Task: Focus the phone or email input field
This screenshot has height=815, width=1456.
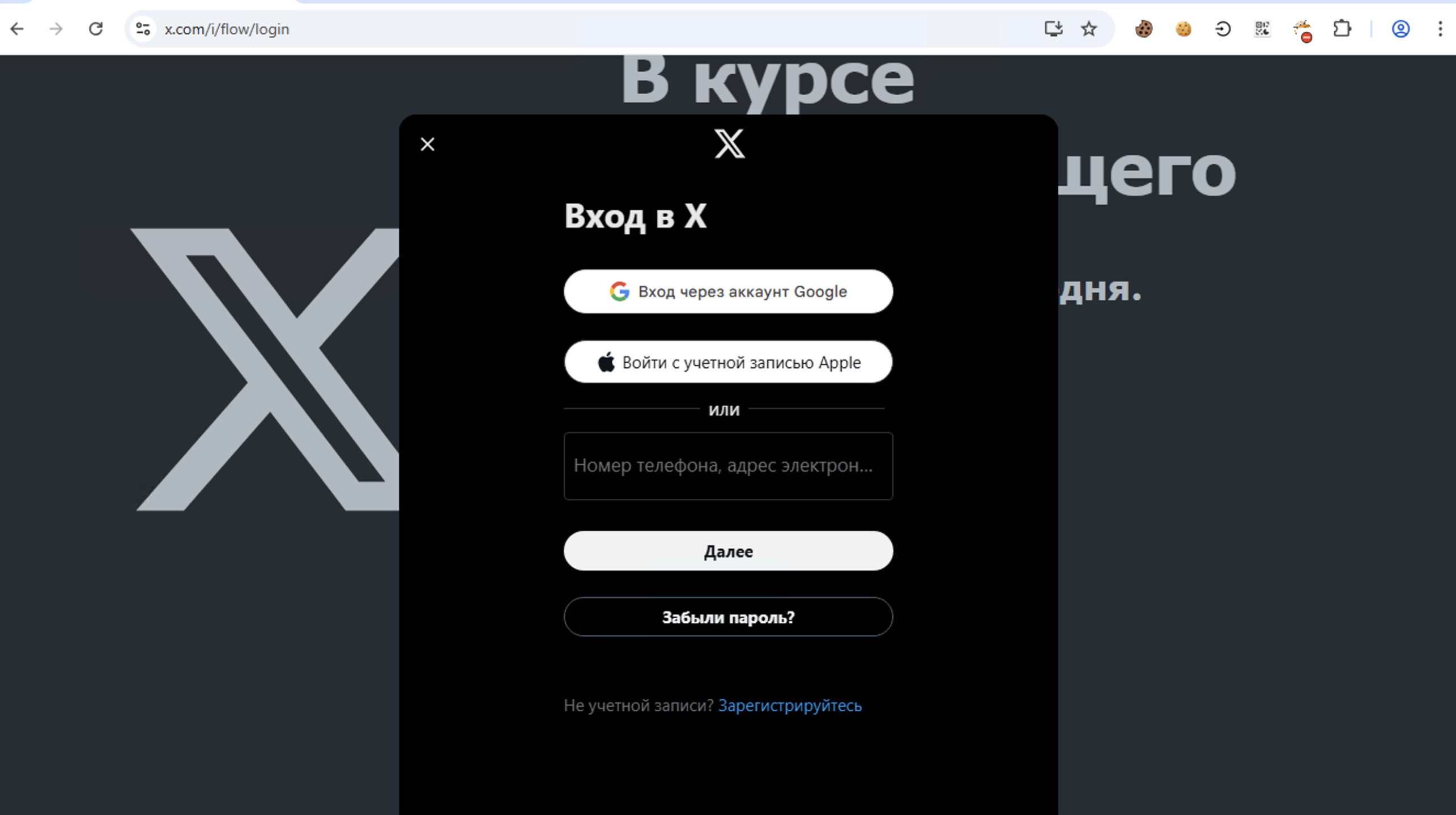Action: (x=728, y=466)
